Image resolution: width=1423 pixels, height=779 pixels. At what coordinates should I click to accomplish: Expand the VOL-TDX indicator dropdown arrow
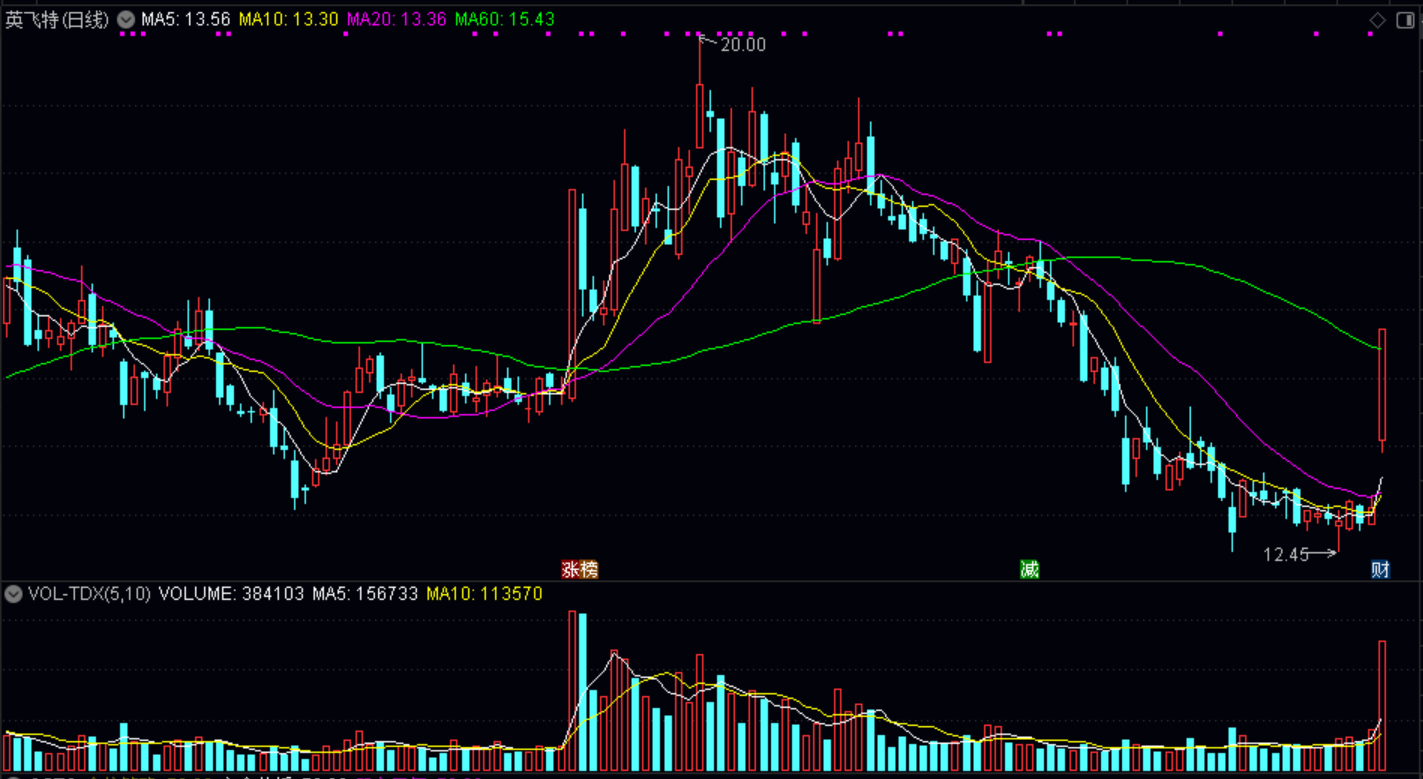tap(13, 594)
